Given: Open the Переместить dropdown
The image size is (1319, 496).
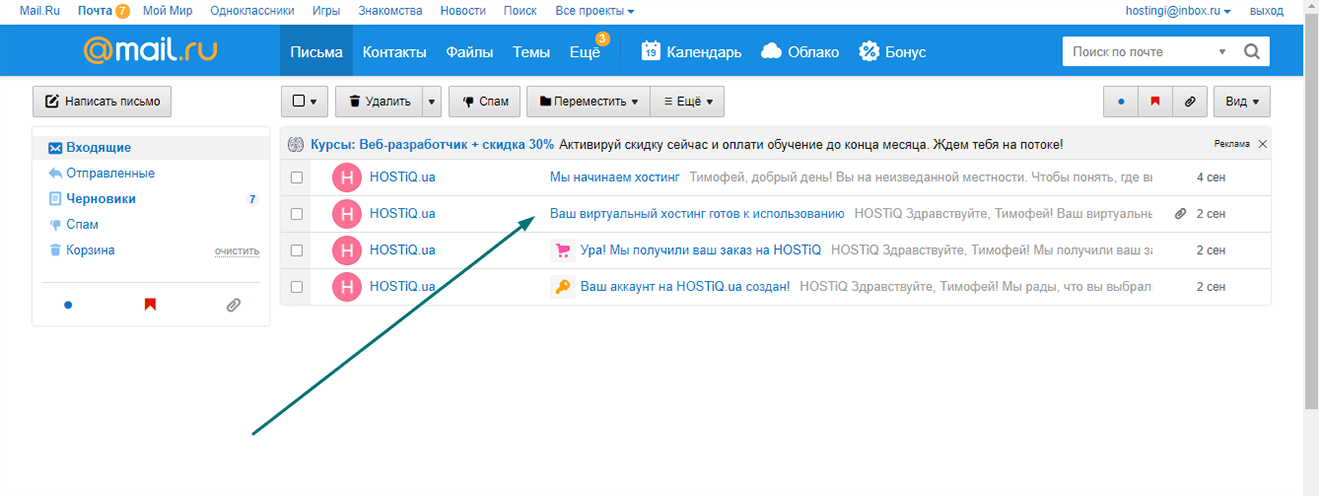Looking at the screenshot, I should tap(589, 101).
